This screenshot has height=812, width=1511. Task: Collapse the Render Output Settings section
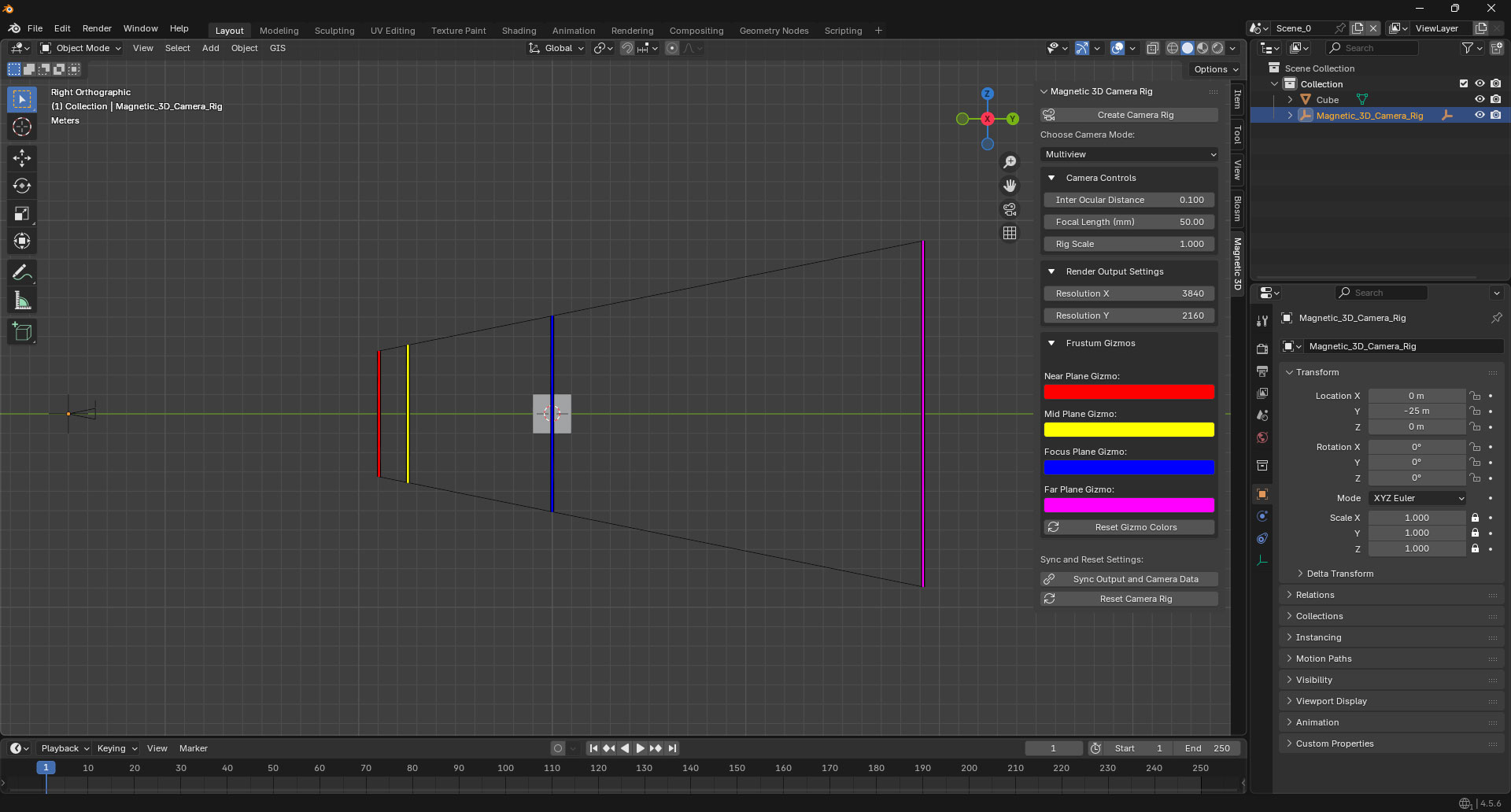point(1051,271)
